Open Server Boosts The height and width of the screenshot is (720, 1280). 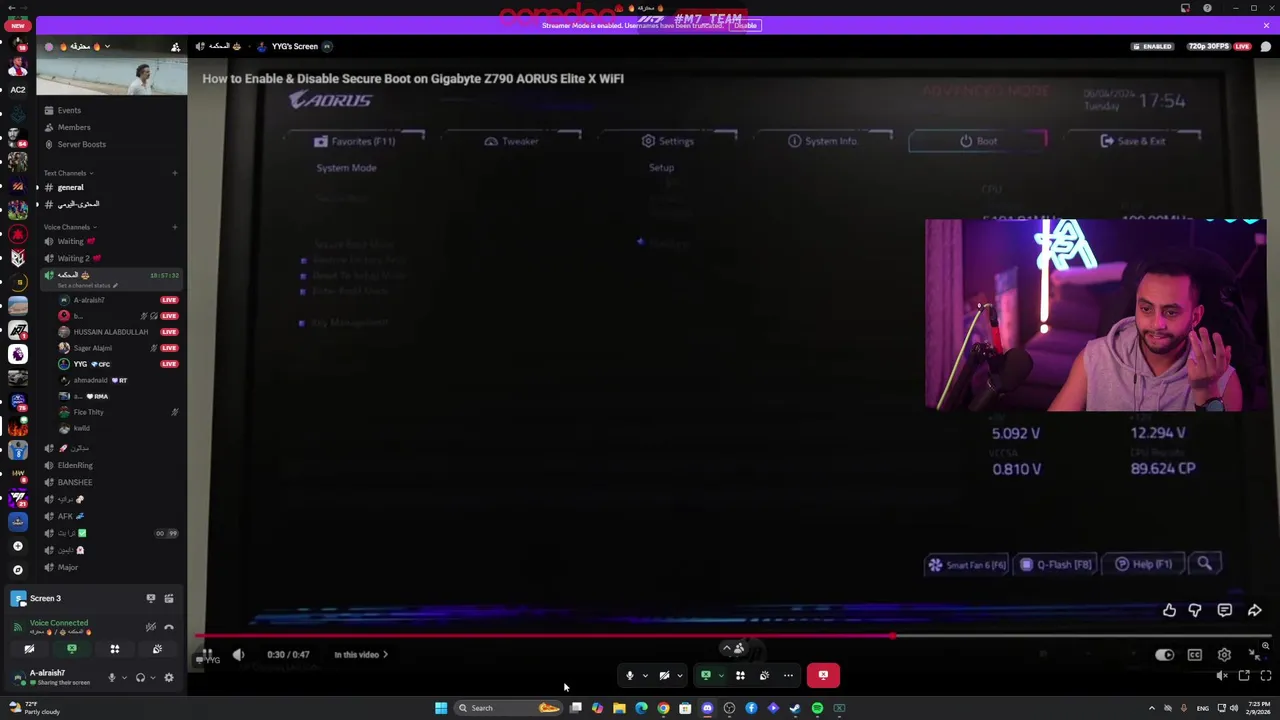click(81, 144)
